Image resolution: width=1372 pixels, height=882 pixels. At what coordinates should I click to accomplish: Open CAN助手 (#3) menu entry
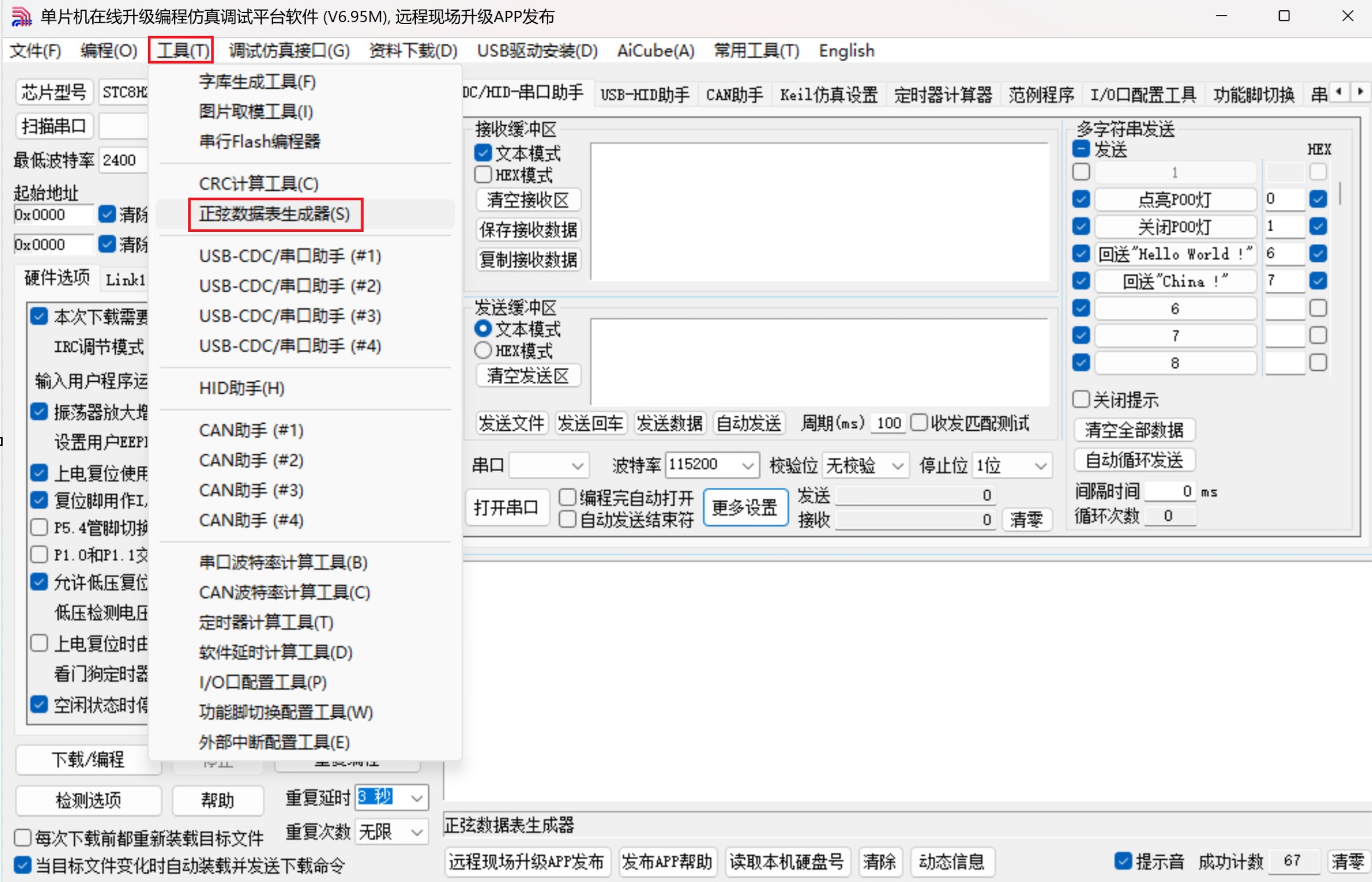click(252, 490)
